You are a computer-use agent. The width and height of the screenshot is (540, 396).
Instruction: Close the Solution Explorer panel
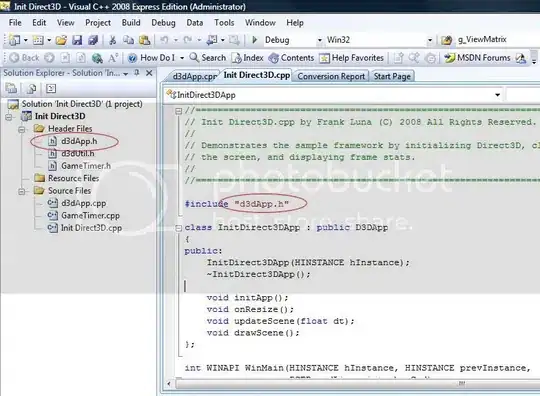(149, 73)
